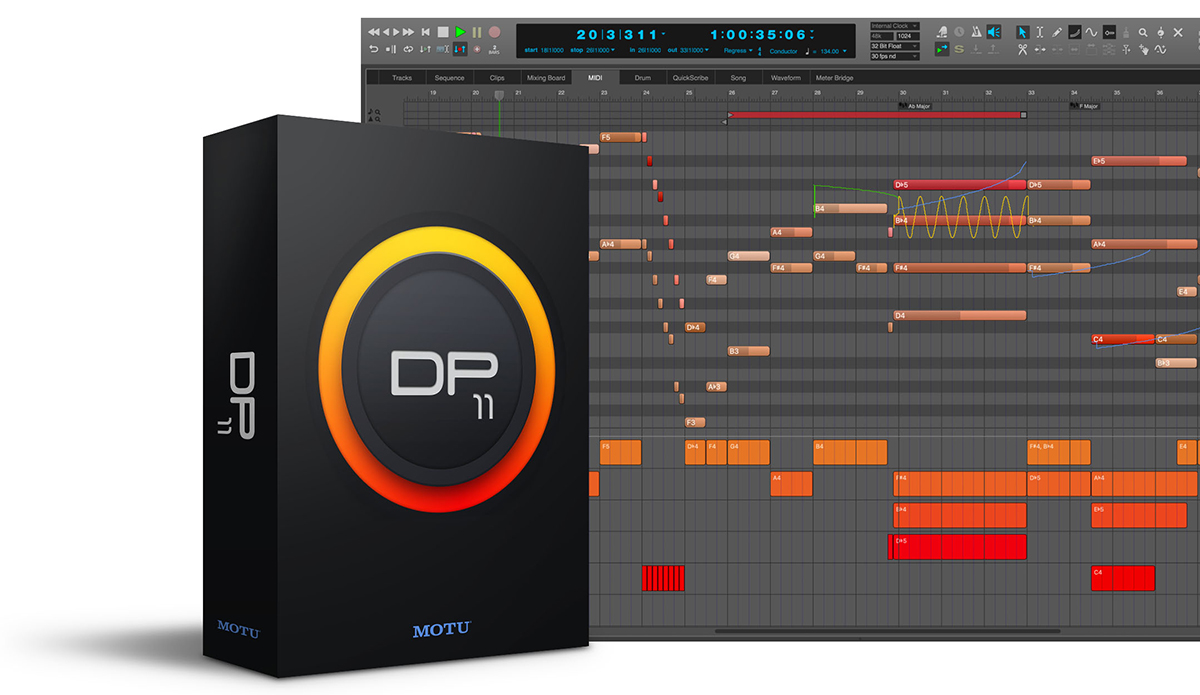Screen dimensions: 1200x695
Task: Open the Internal Clock dropdown
Action: coord(893,26)
